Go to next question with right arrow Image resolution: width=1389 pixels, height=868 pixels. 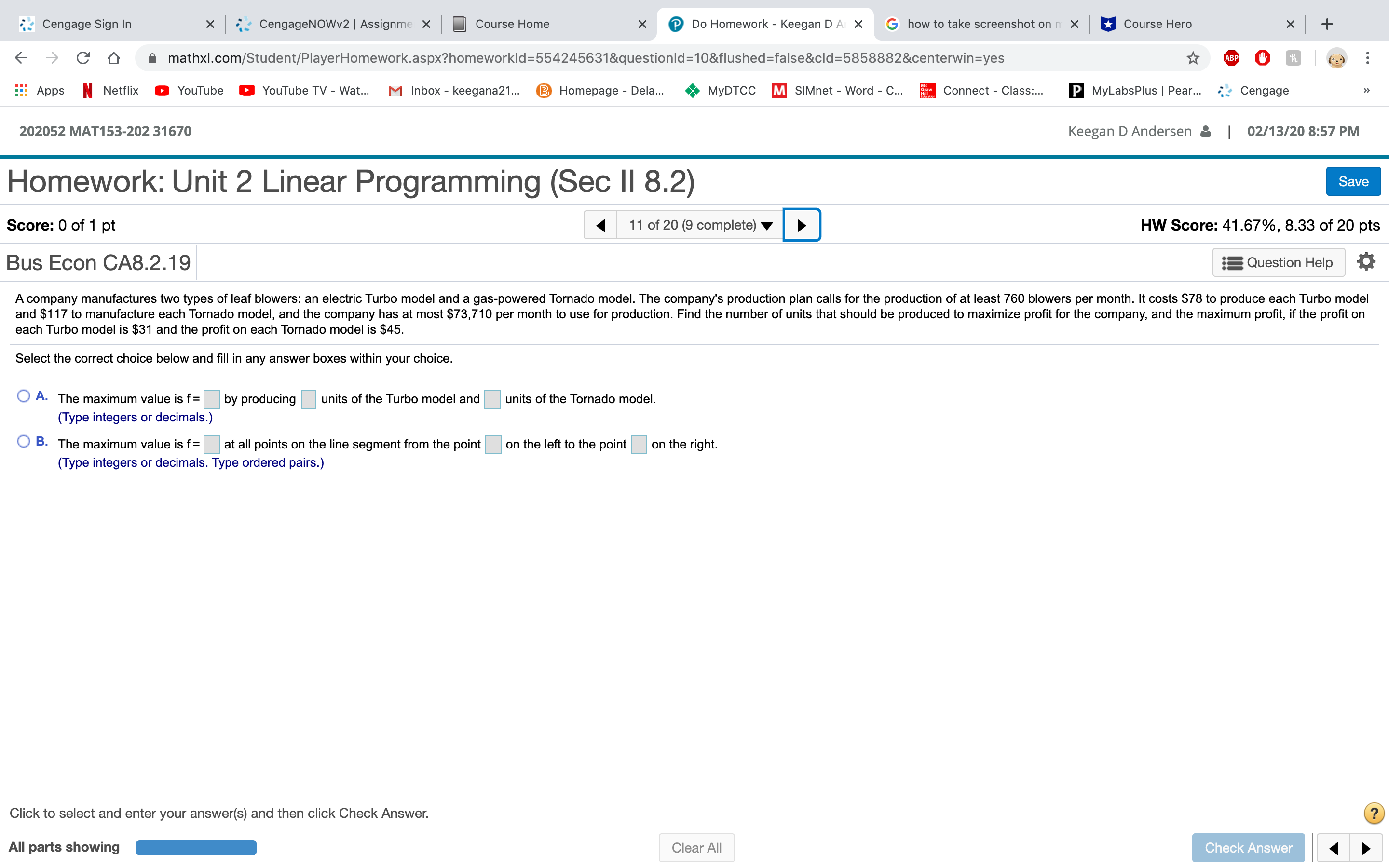click(x=801, y=225)
